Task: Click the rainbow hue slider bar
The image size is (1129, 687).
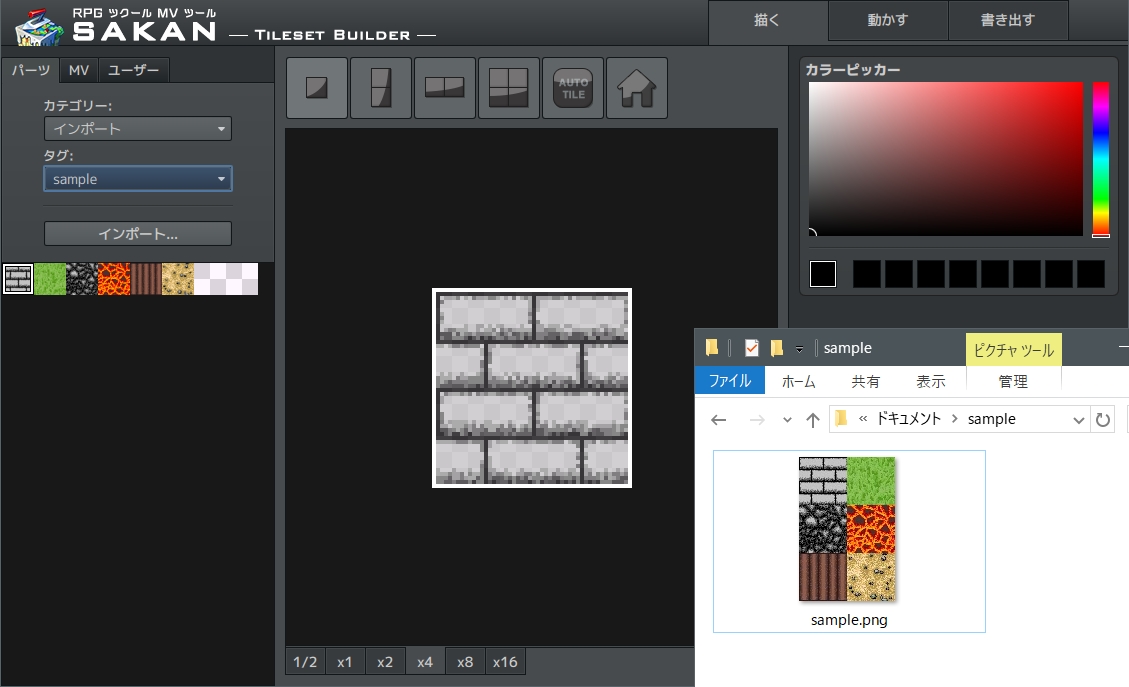Action: click(1100, 158)
